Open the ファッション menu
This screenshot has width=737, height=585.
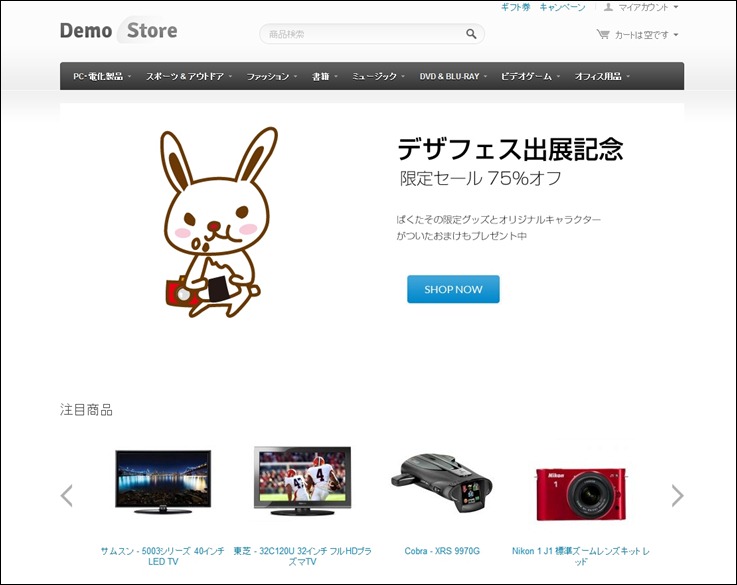272,76
